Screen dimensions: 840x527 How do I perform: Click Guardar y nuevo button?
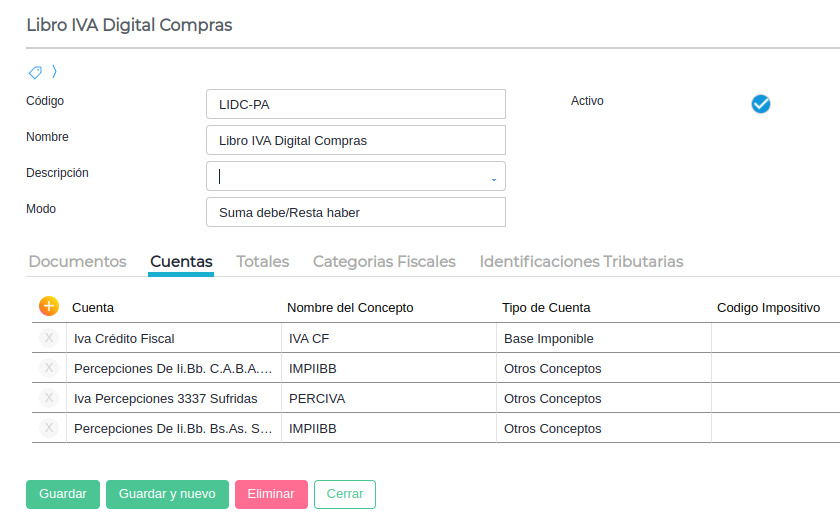(x=167, y=494)
